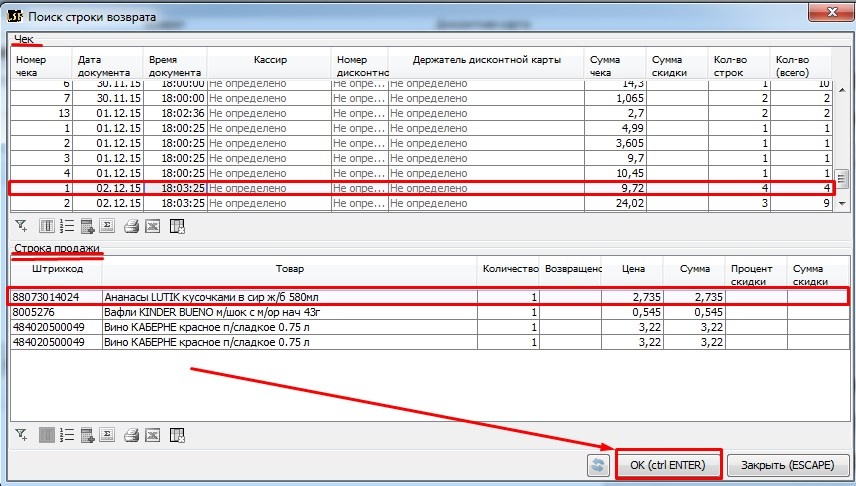Select receipt row with sum 24,02
This screenshot has height=486, width=856.
[x=400, y=203]
